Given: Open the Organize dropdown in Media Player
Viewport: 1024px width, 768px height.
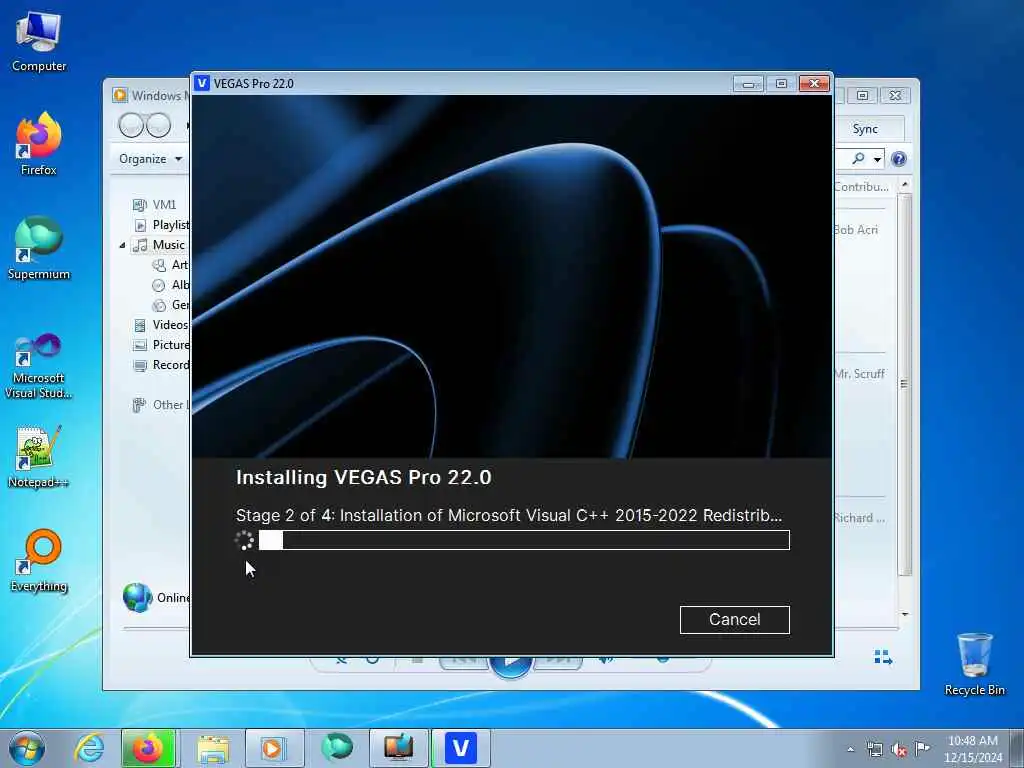Looking at the screenshot, I should [150, 159].
